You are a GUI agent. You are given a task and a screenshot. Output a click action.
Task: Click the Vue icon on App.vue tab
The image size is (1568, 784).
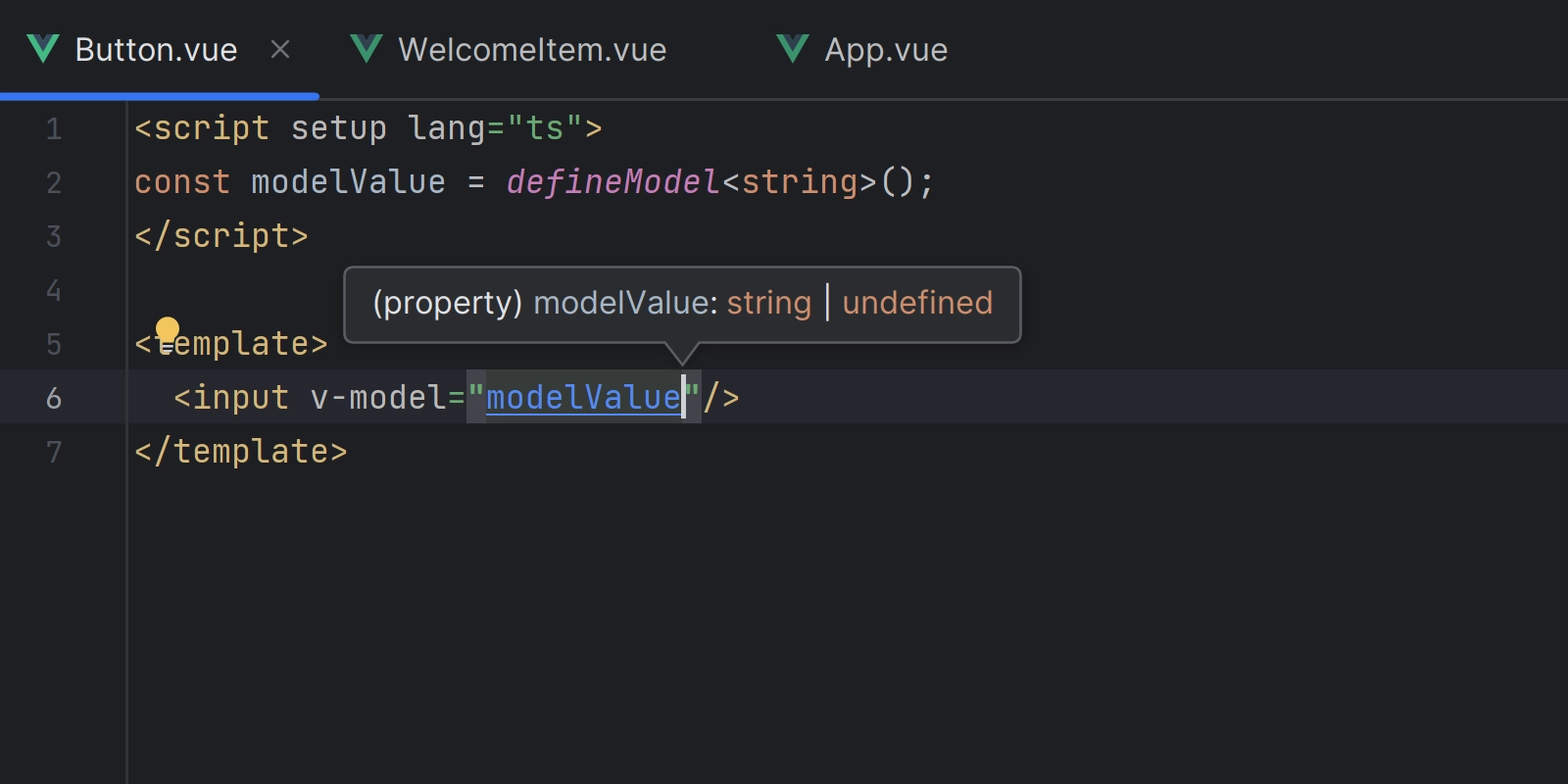[x=793, y=49]
